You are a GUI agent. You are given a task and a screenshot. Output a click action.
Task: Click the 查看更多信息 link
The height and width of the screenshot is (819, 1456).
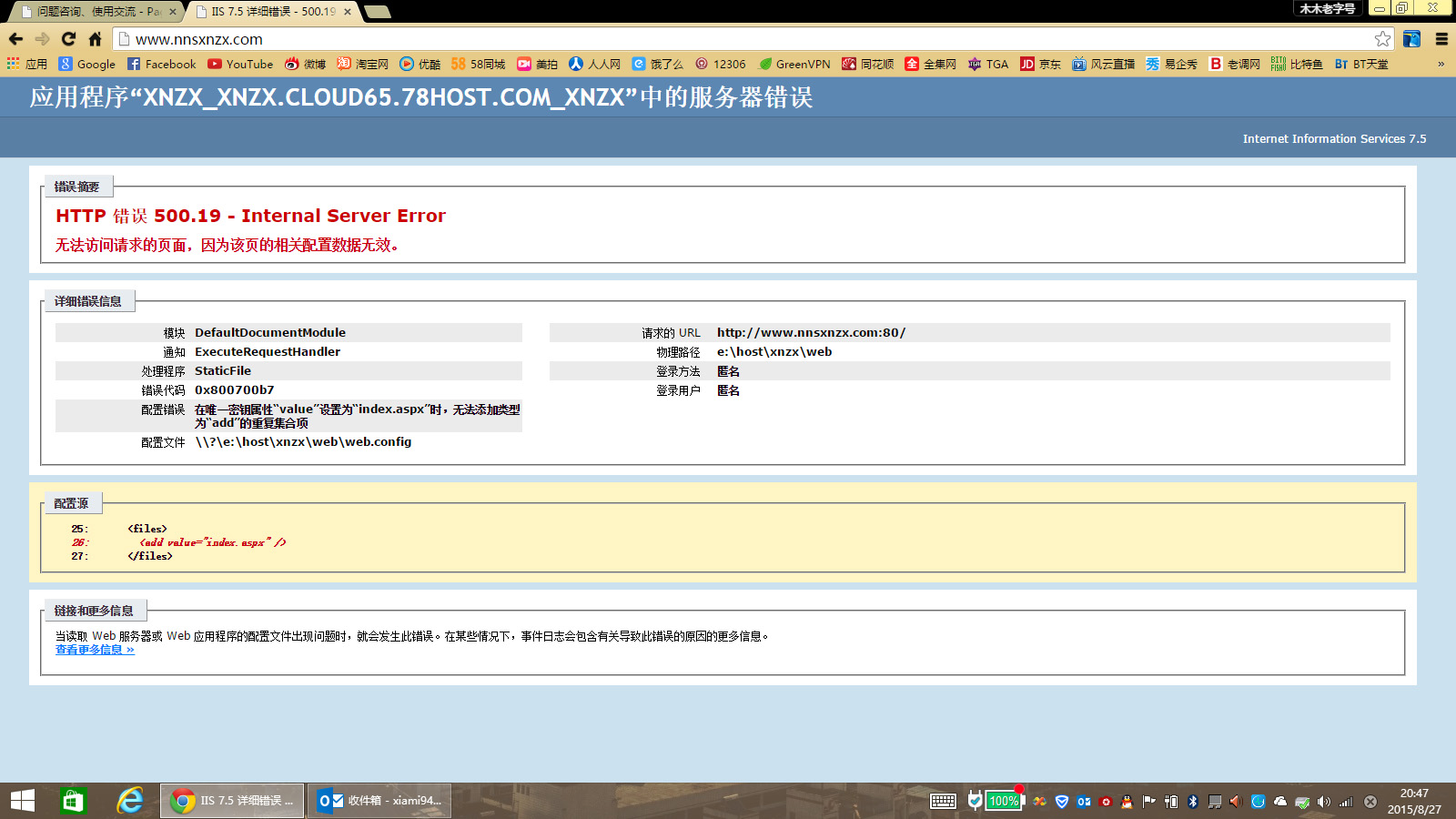[x=95, y=650]
